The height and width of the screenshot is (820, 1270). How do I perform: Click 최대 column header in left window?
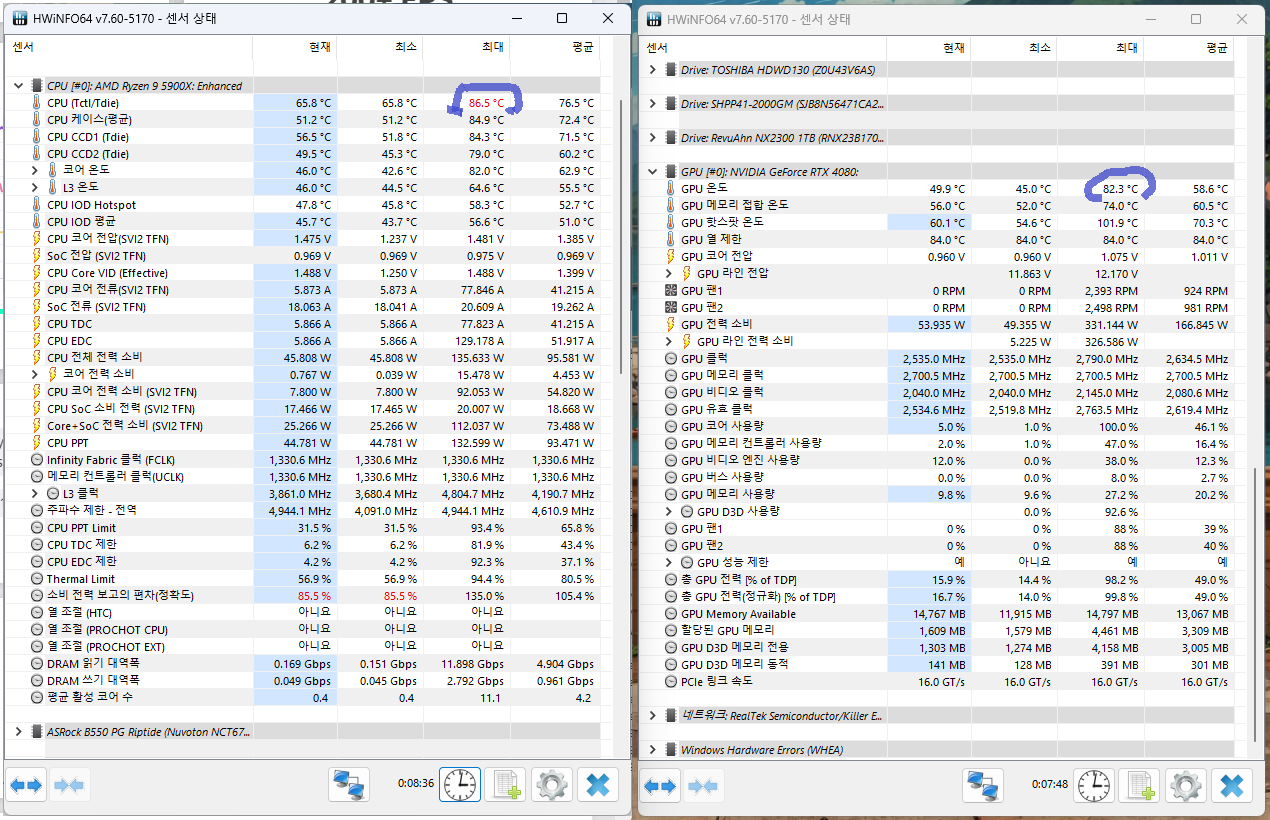point(466,47)
